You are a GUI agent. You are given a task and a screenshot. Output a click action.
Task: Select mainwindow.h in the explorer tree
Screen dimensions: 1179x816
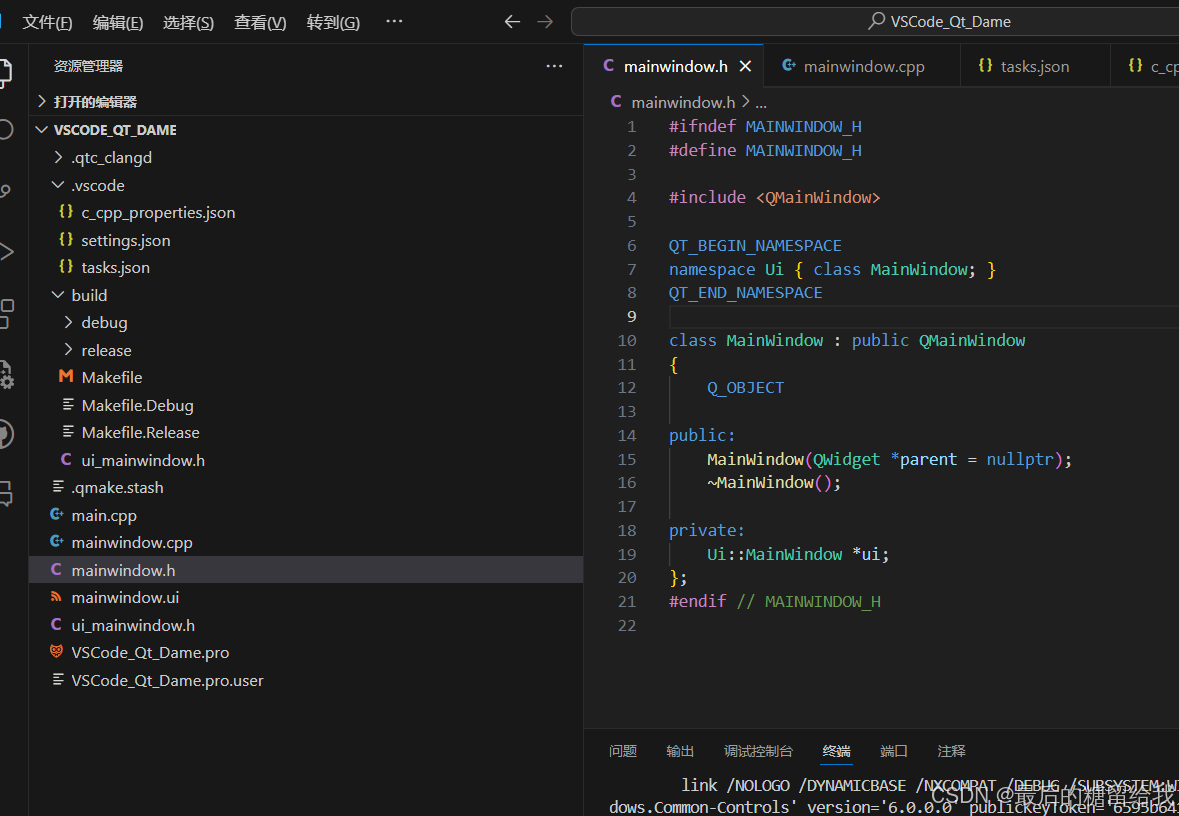(306, 569)
